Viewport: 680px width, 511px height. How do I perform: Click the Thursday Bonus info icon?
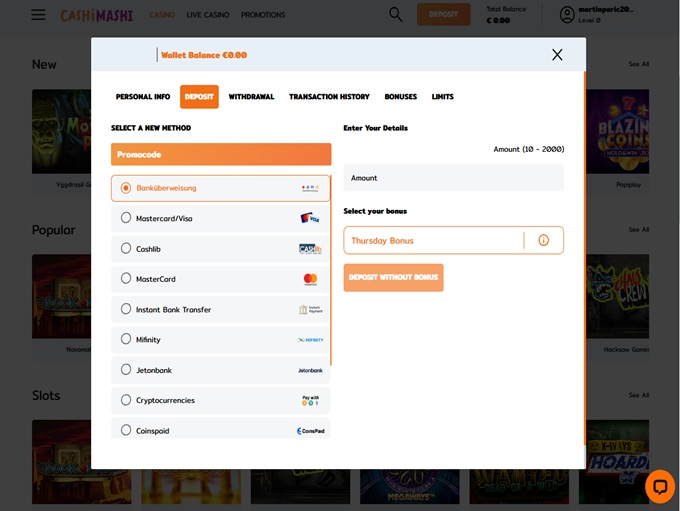coord(544,240)
